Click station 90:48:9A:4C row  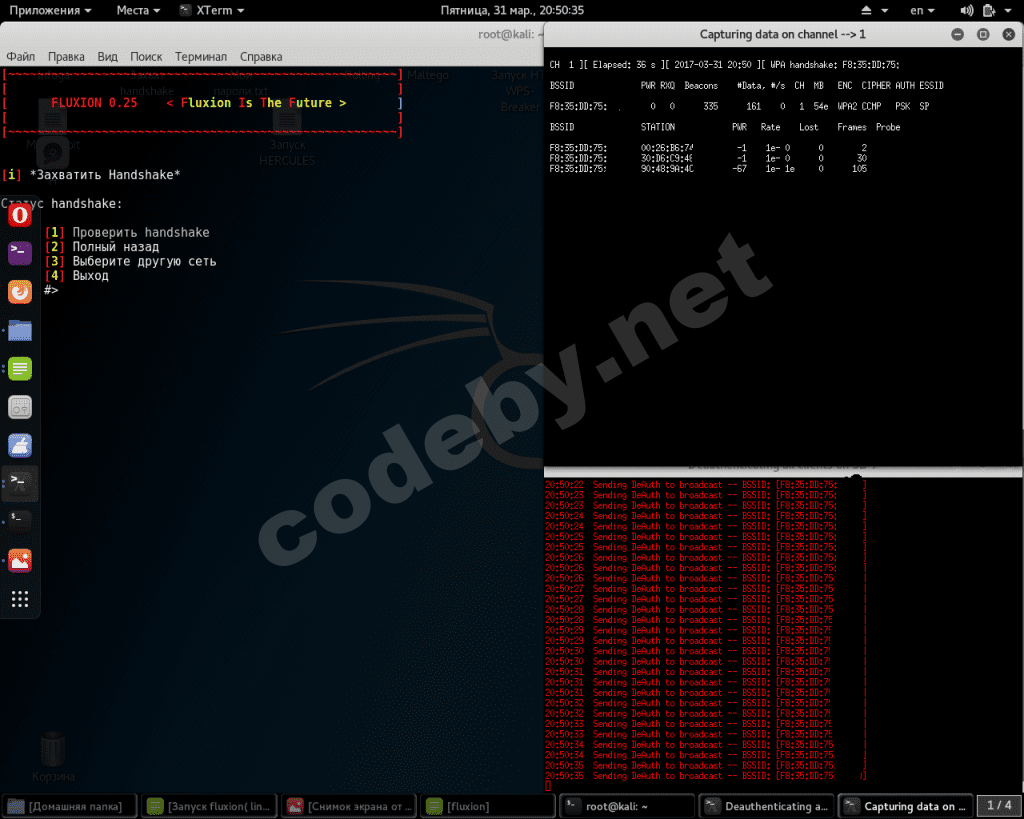(708, 169)
